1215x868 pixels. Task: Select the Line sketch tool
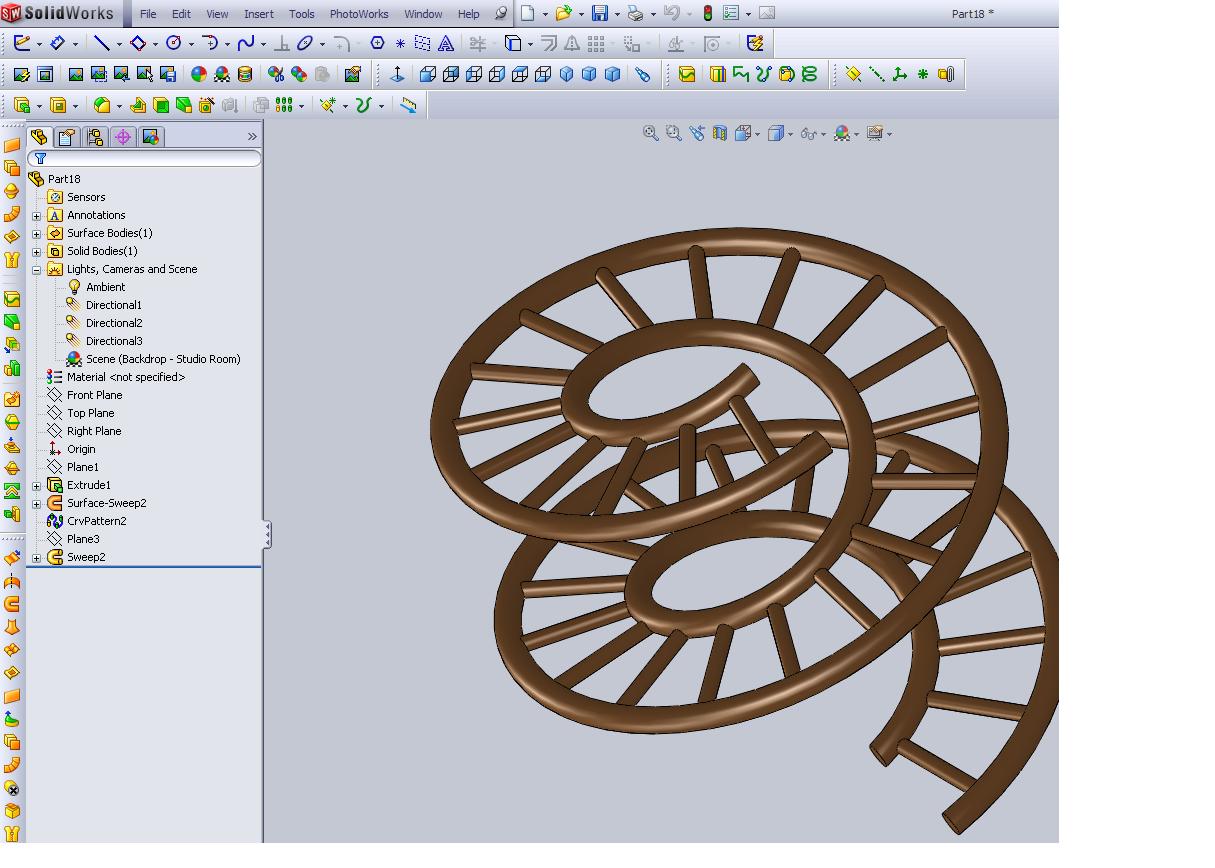[101, 43]
